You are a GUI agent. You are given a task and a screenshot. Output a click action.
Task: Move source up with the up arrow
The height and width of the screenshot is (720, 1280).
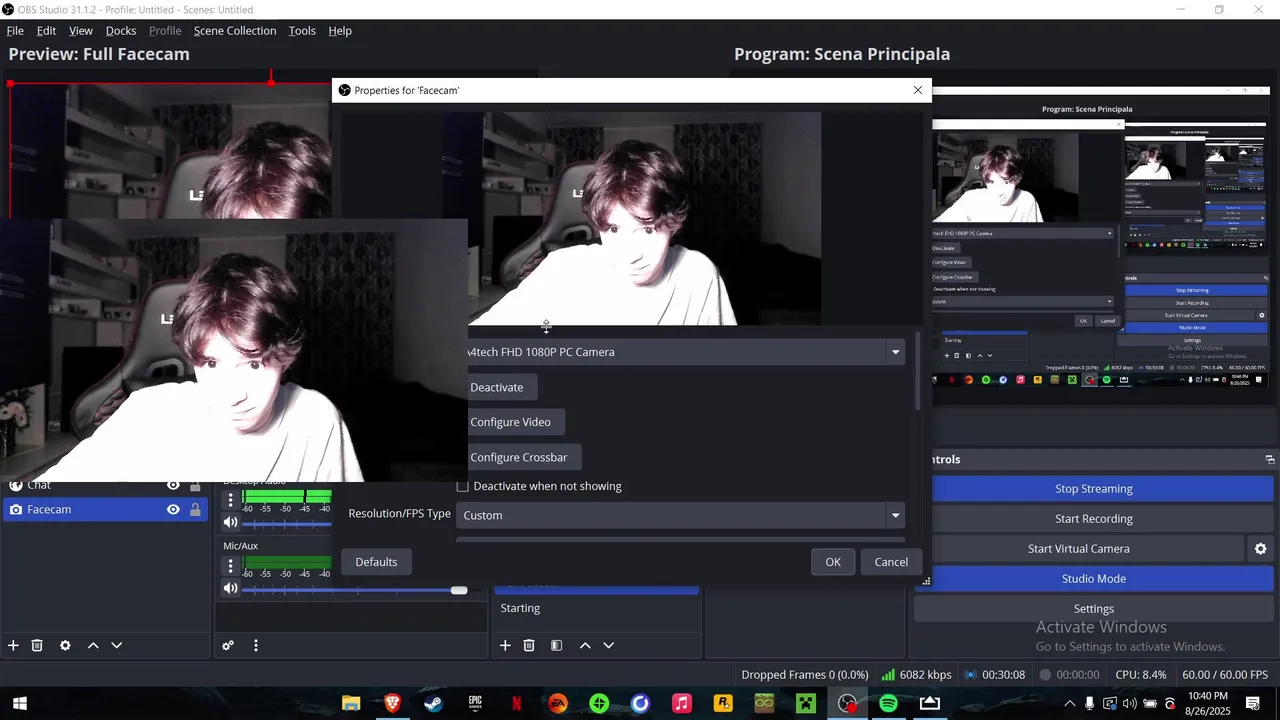coord(93,646)
